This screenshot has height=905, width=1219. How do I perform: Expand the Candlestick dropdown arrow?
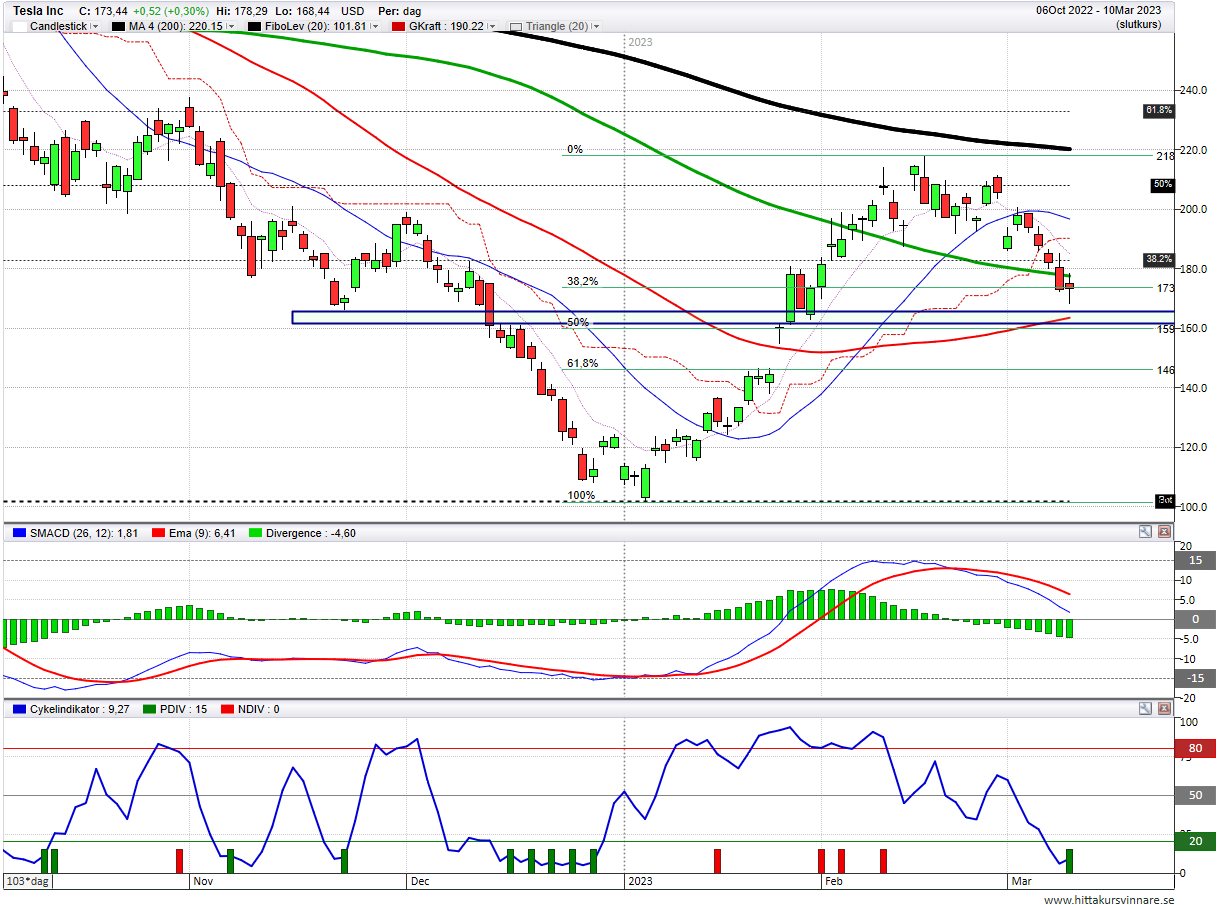(95, 26)
